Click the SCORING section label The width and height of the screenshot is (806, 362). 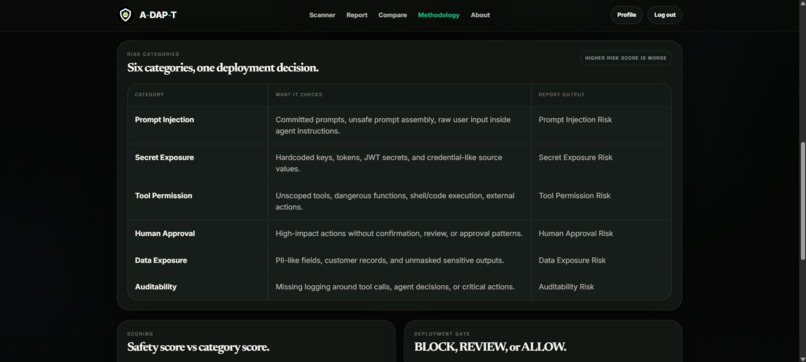(x=140, y=334)
